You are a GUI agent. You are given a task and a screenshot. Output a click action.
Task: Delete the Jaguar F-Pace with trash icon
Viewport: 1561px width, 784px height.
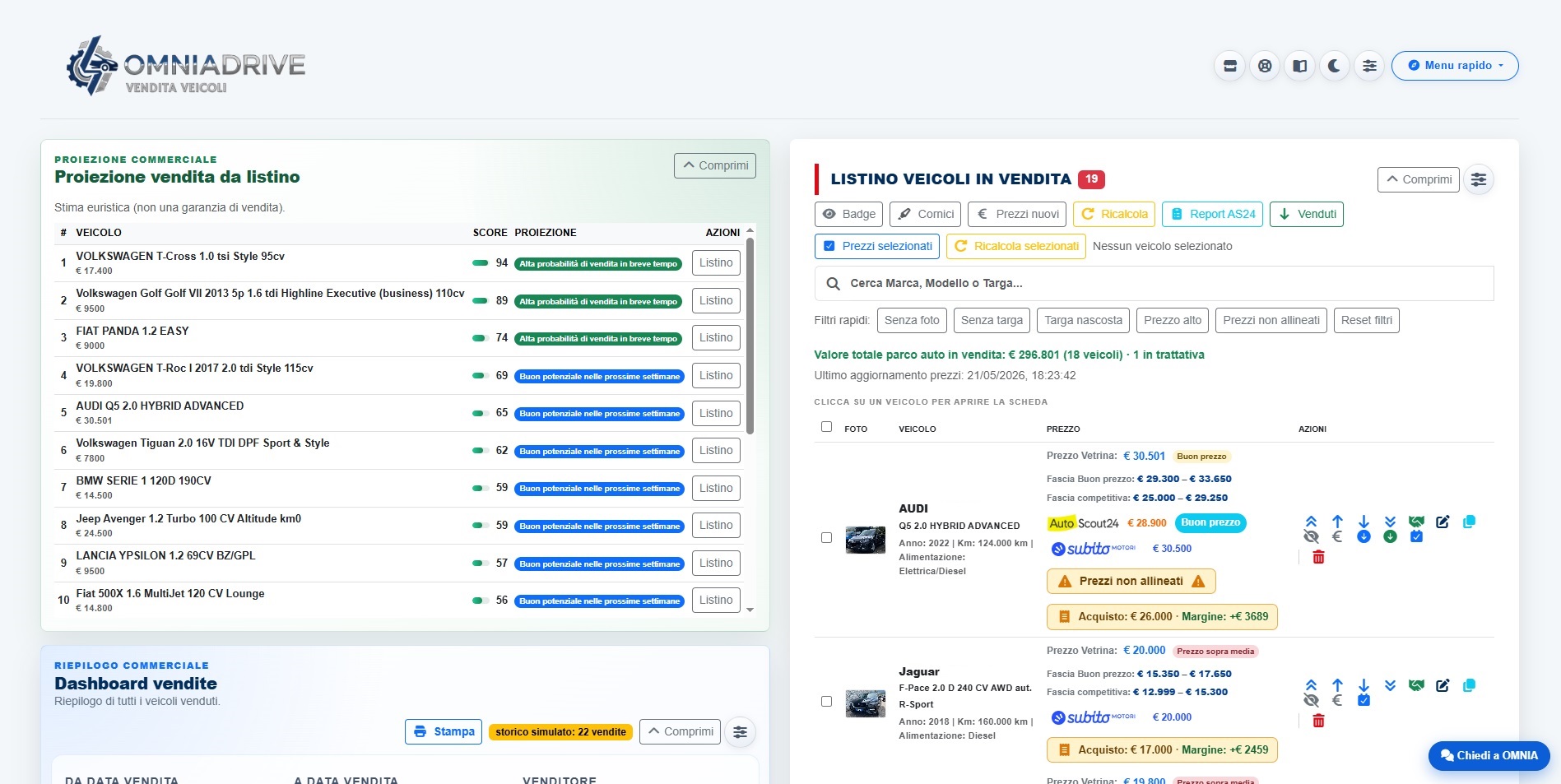tap(1318, 721)
